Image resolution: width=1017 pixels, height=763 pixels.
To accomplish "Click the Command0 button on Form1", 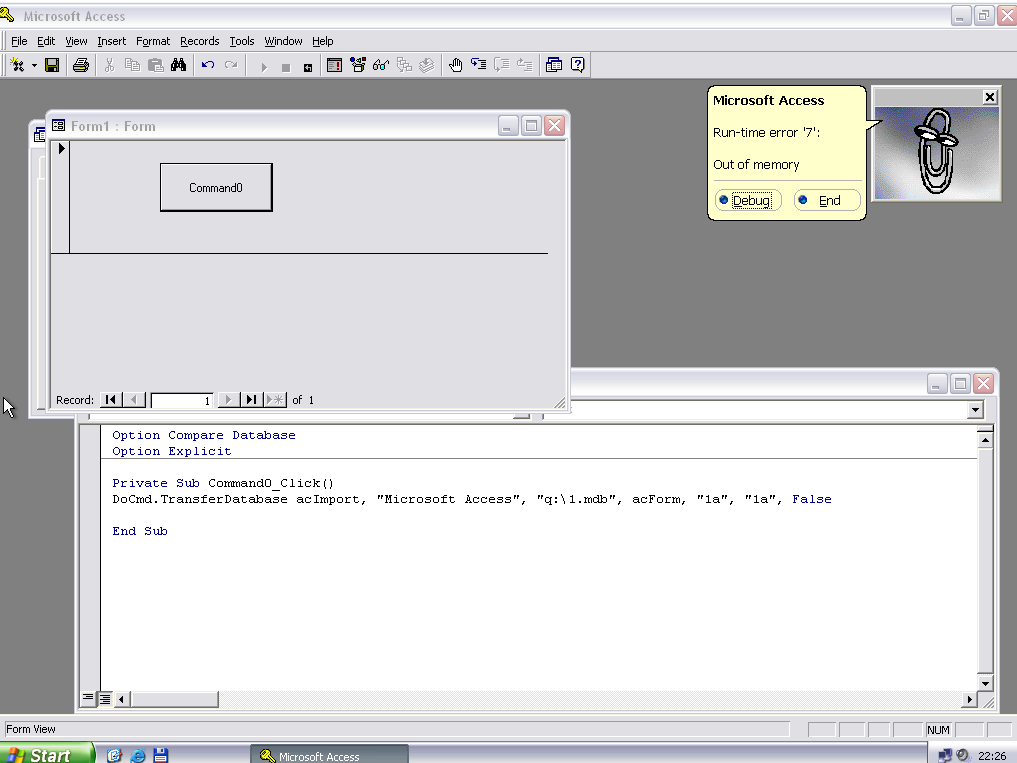I will coord(216,188).
